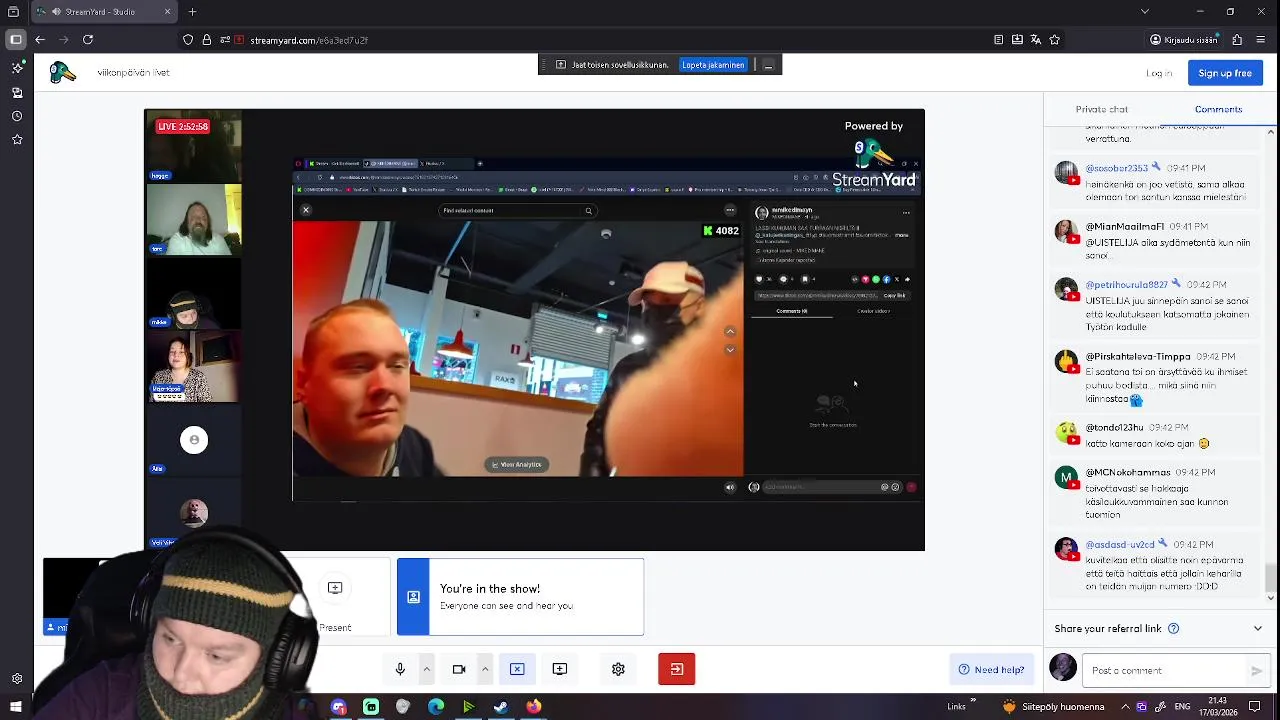This screenshot has width=1280, height=720.
Task: Open StreamYard studio settings gear
Action: tap(618, 669)
